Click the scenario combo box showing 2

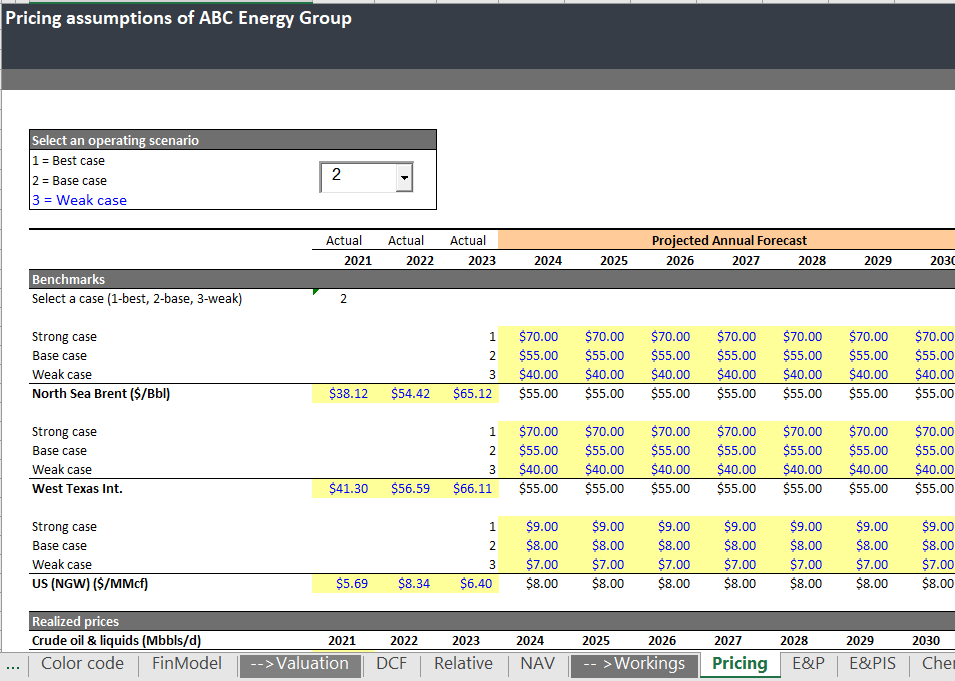[x=360, y=176]
